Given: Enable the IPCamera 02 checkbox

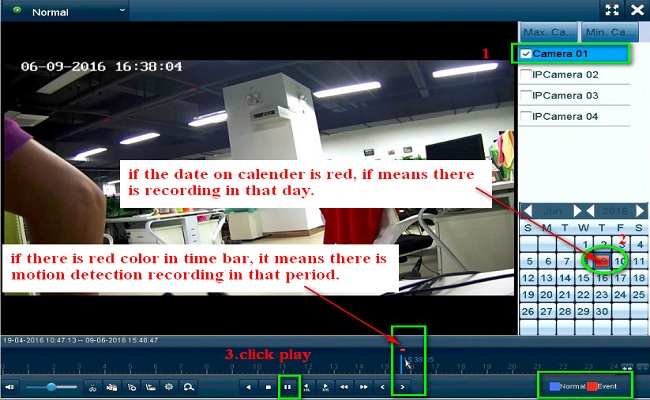Looking at the screenshot, I should (526, 75).
